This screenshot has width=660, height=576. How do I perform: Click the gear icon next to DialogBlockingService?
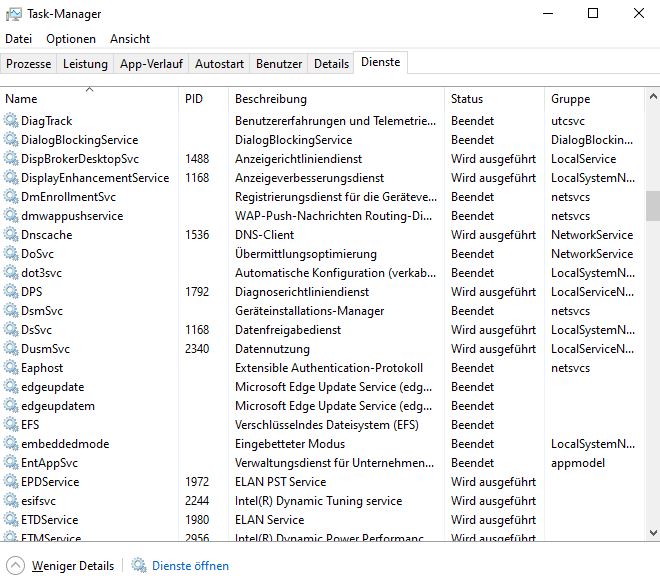[x=11, y=139]
